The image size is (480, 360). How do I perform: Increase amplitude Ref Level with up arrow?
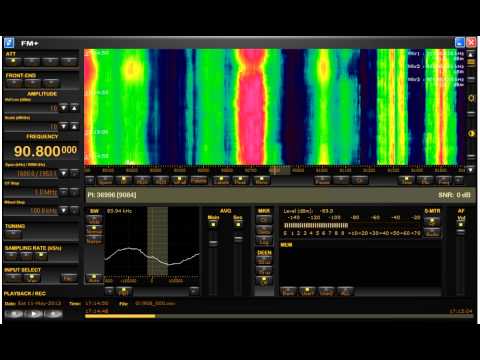[74, 108]
